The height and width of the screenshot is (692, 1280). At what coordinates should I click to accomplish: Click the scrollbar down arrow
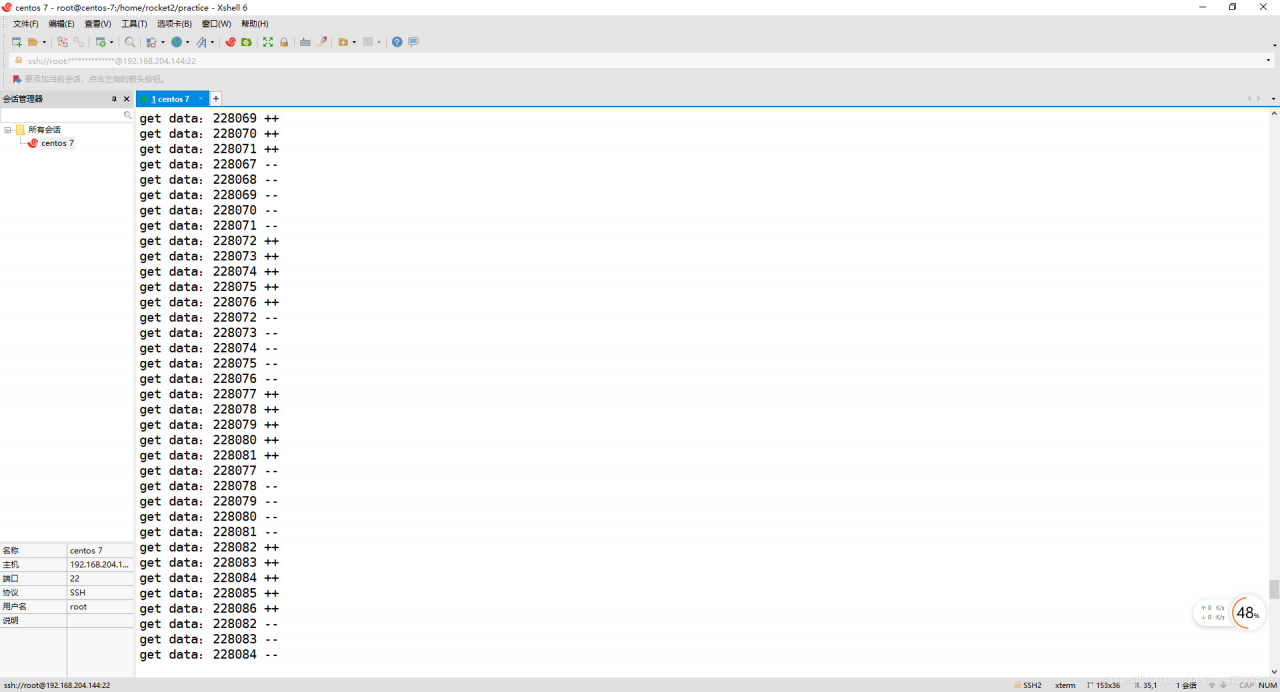tap(1274, 671)
